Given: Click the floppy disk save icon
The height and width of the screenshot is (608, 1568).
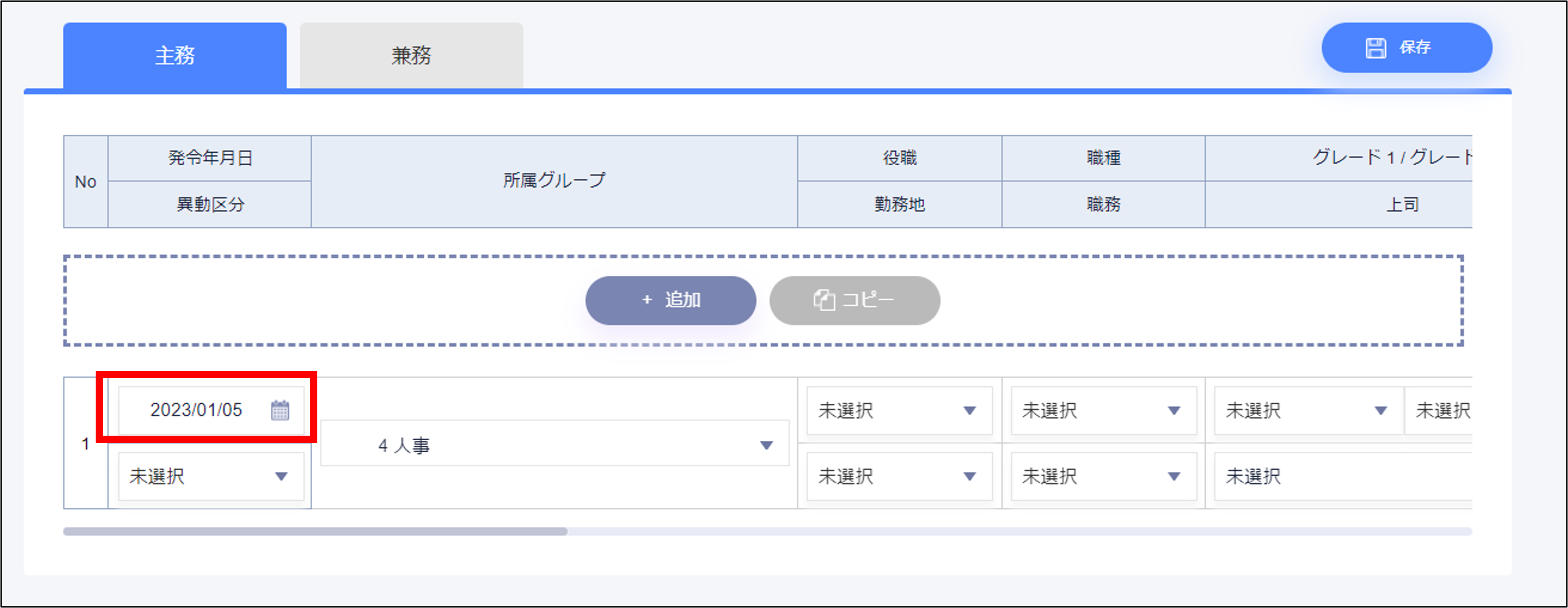Looking at the screenshot, I should click(x=1376, y=47).
